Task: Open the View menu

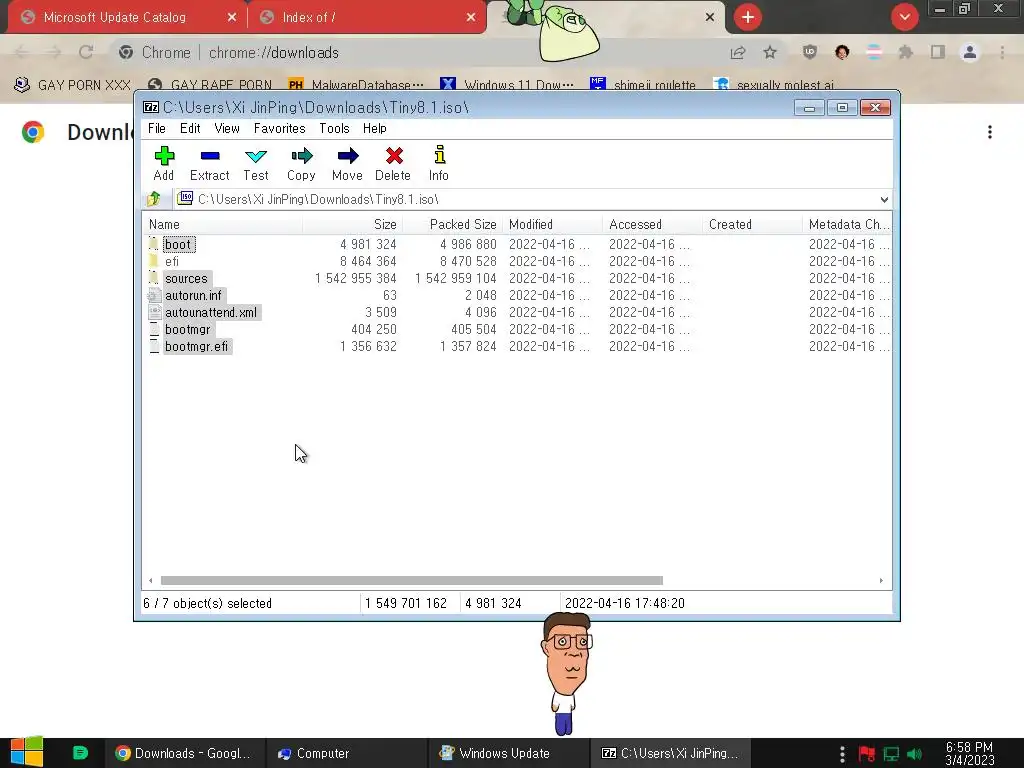Action: pyautogui.click(x=227, y=128)
